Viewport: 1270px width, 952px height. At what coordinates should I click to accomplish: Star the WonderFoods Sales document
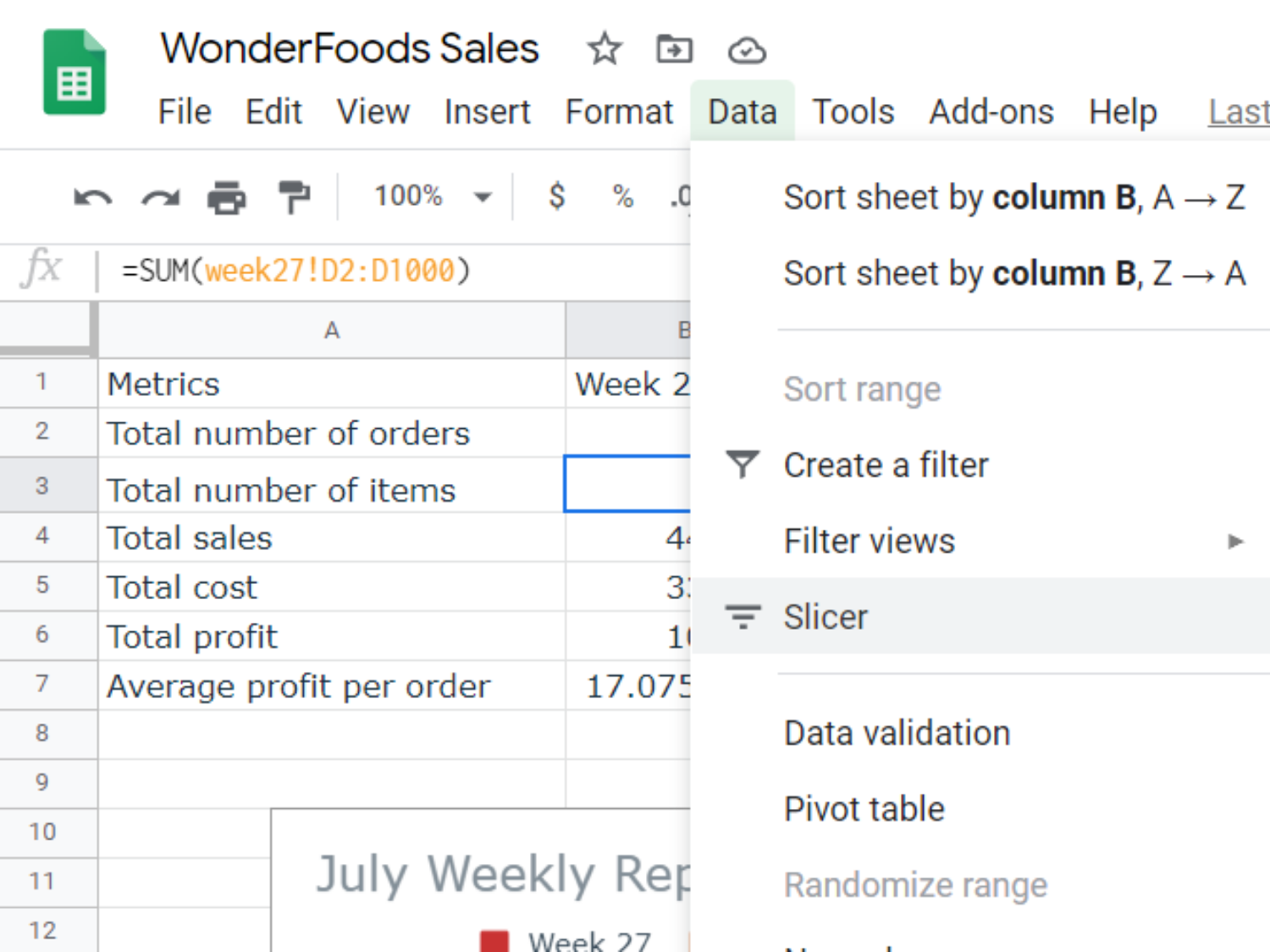604,49
